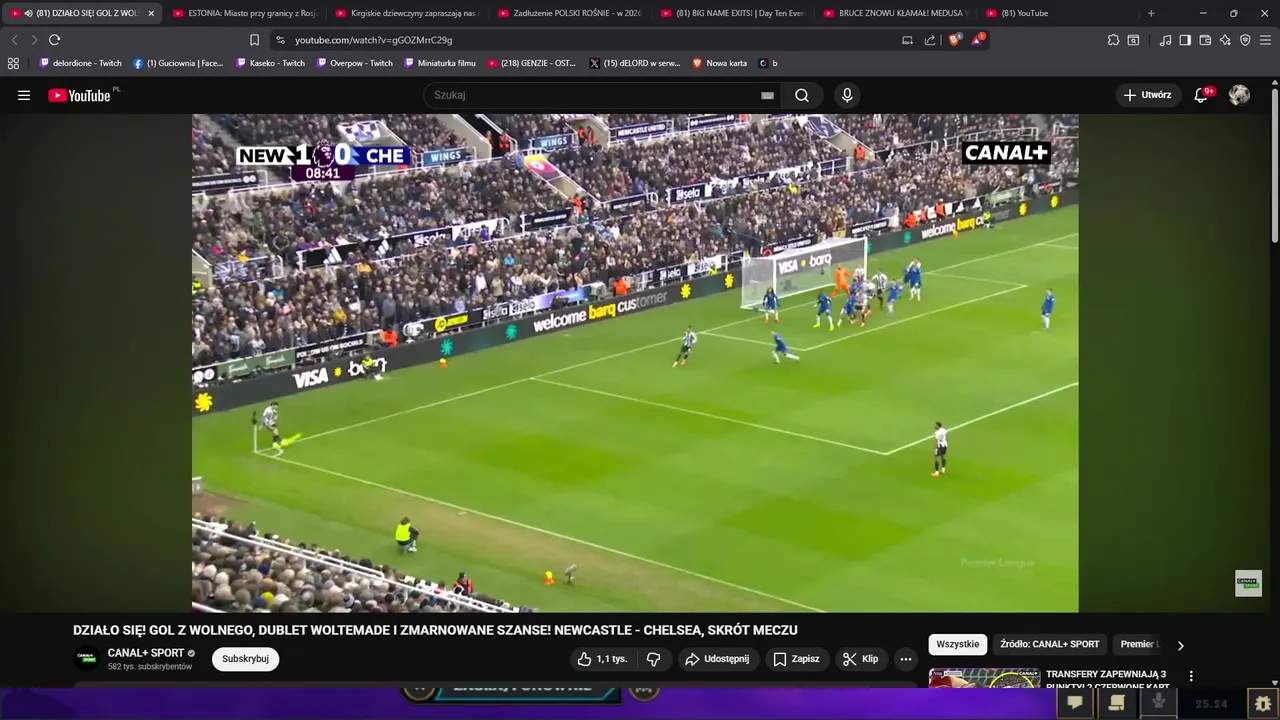This screenshot has height=720, width=1280.
Task: Bookmark this page icon
Action: tap(254, 40)
